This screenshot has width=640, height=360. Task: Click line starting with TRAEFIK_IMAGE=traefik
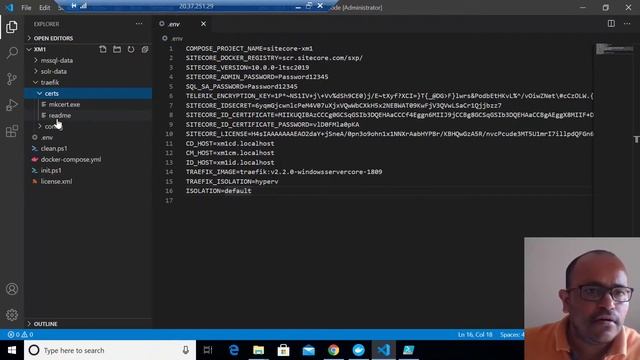pyautogui.click(x=284, y=172)
